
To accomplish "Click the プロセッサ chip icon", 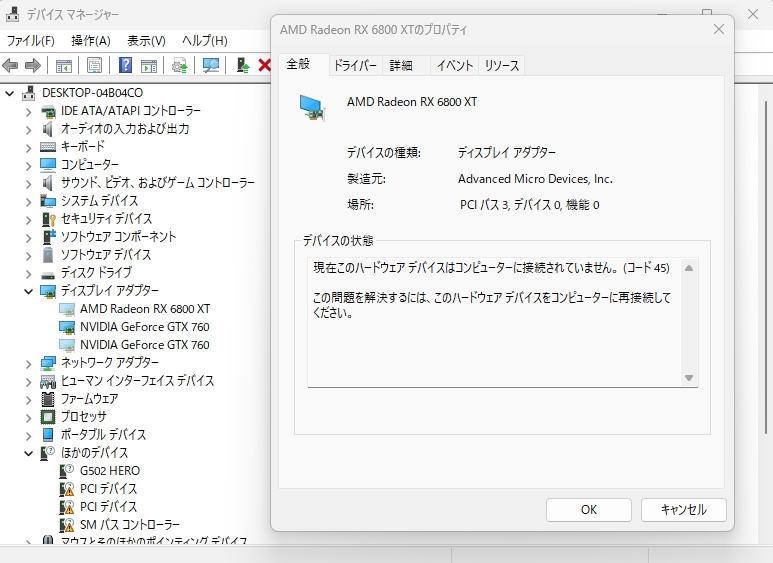I will click(48, 417).
